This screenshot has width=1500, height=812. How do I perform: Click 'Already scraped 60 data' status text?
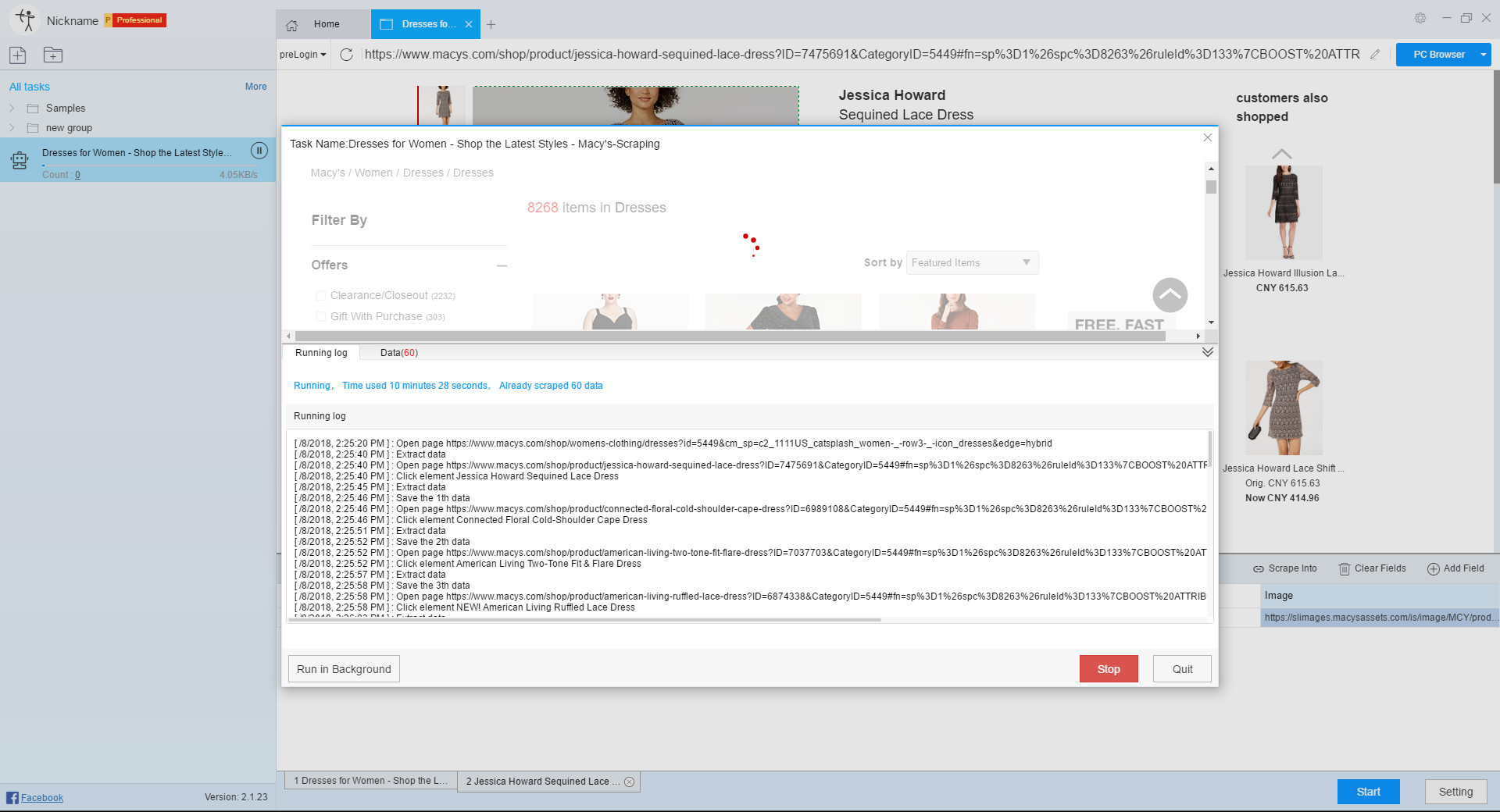(551, 386)
